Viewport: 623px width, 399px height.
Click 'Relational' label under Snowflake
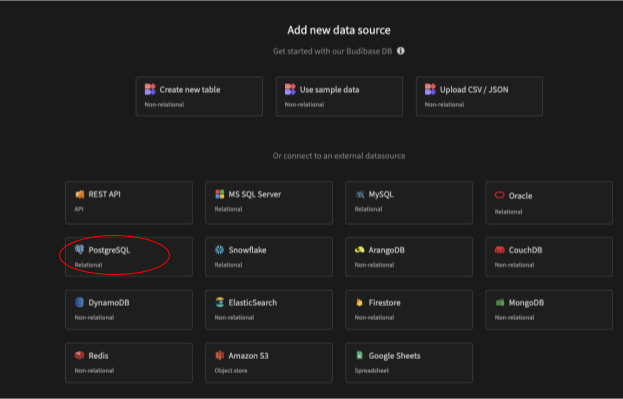(228, 265)
